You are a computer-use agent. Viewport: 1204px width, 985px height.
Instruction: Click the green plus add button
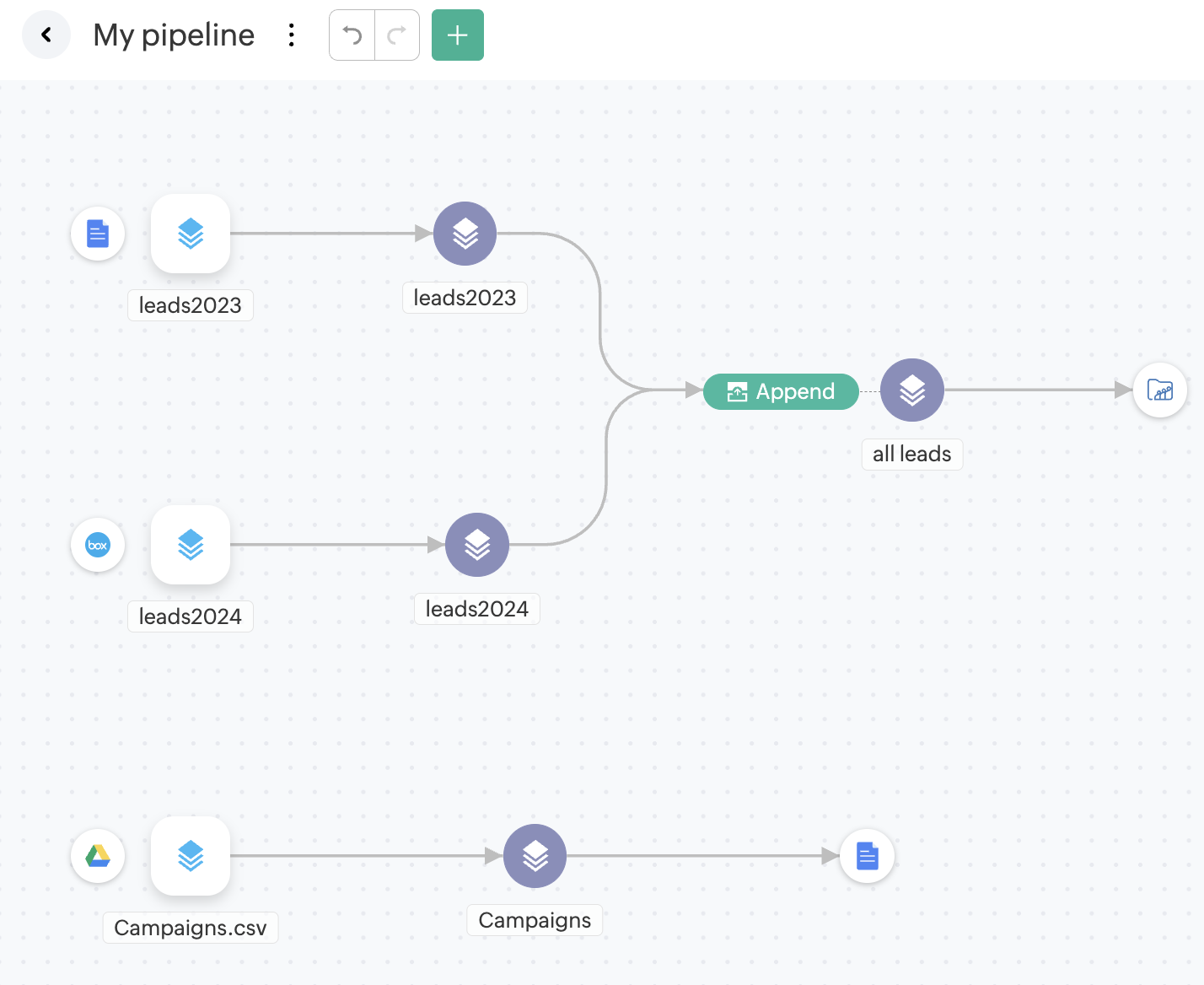click(457, 35)
